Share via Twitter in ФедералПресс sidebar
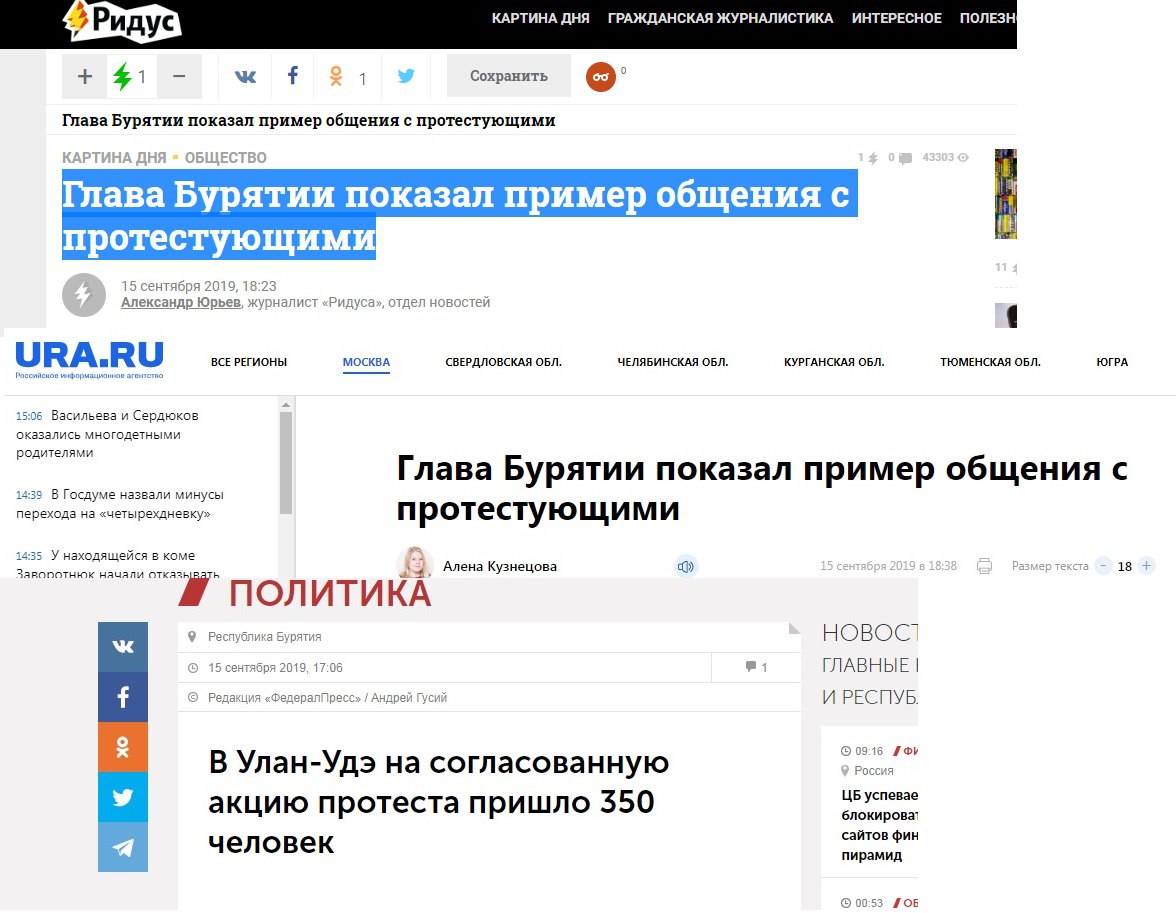The width and height of the screenshot is (1176, 913). pyautogui.click(x=122, y=797)
